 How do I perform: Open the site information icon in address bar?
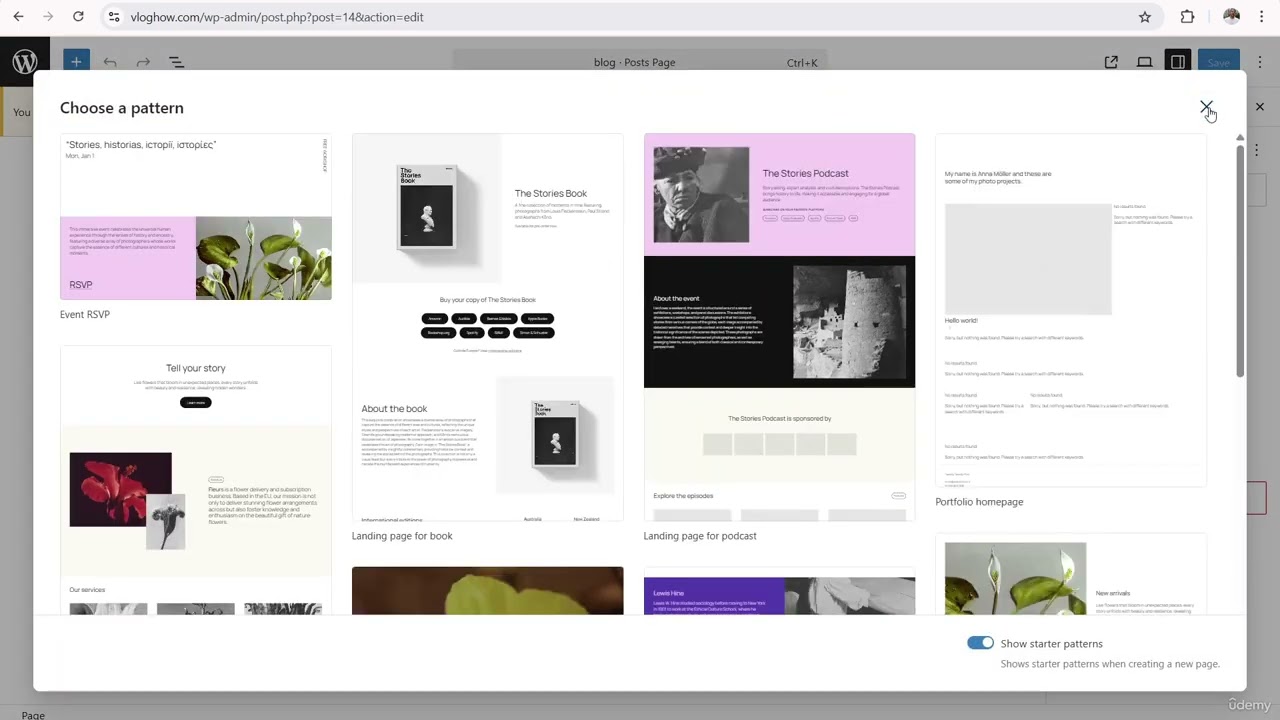(114, 17)
